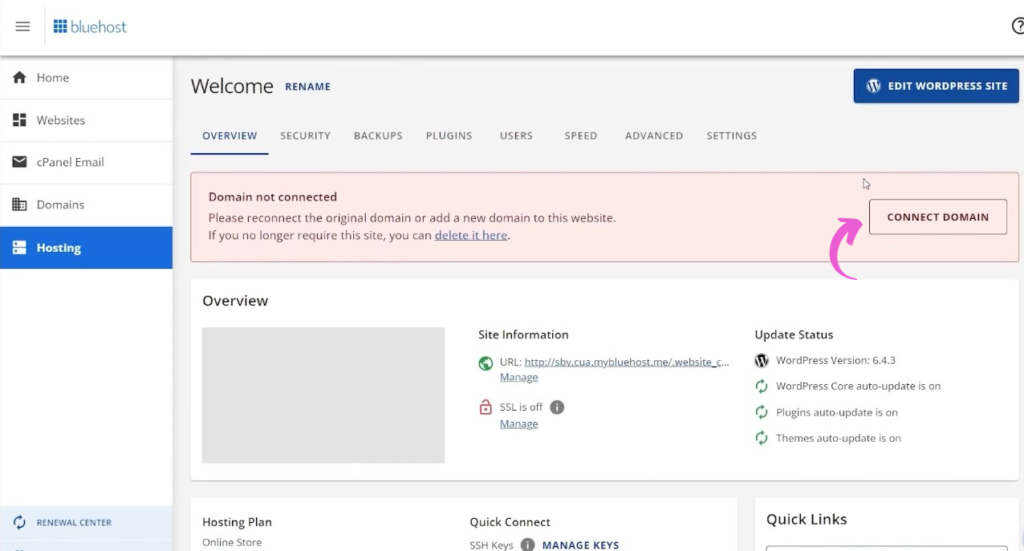Open Websites in the sidebar
The height and width of the screenshot is (551, 1024).
point(86,120)
